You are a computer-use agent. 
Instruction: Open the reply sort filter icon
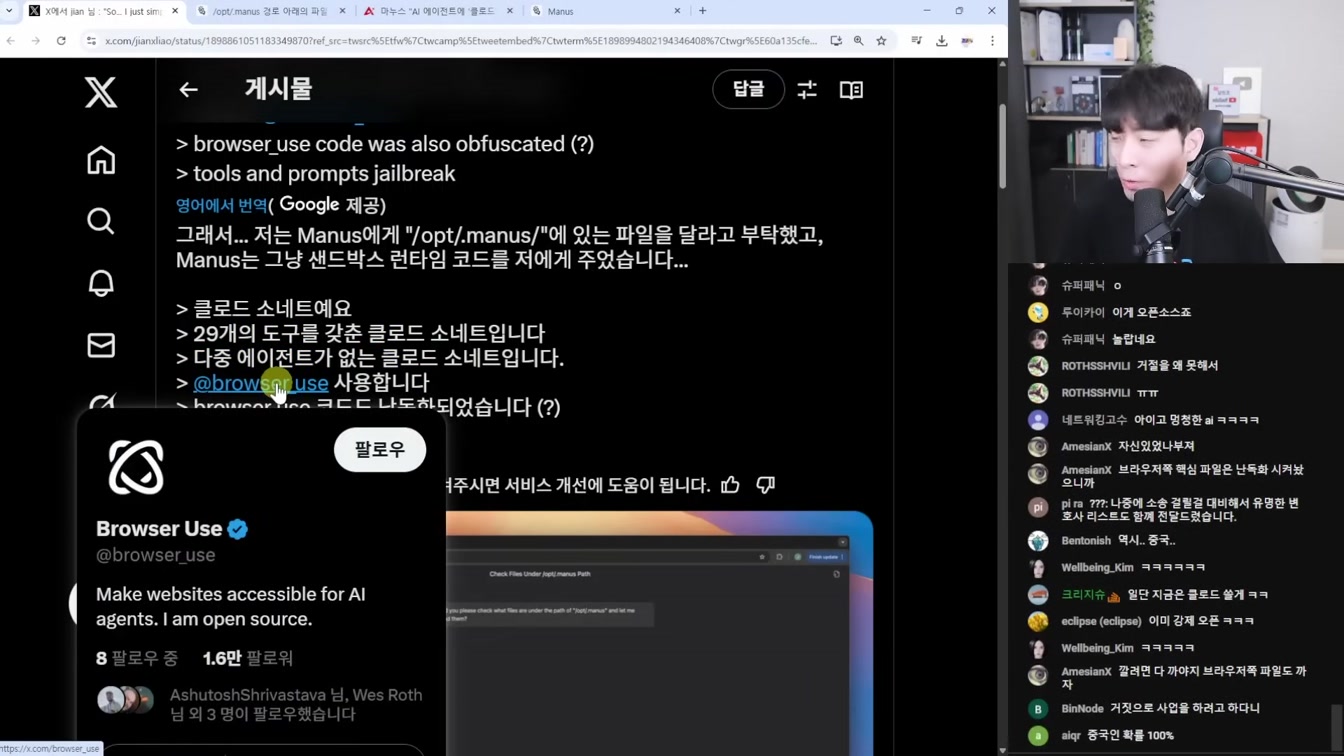[807, 90]
